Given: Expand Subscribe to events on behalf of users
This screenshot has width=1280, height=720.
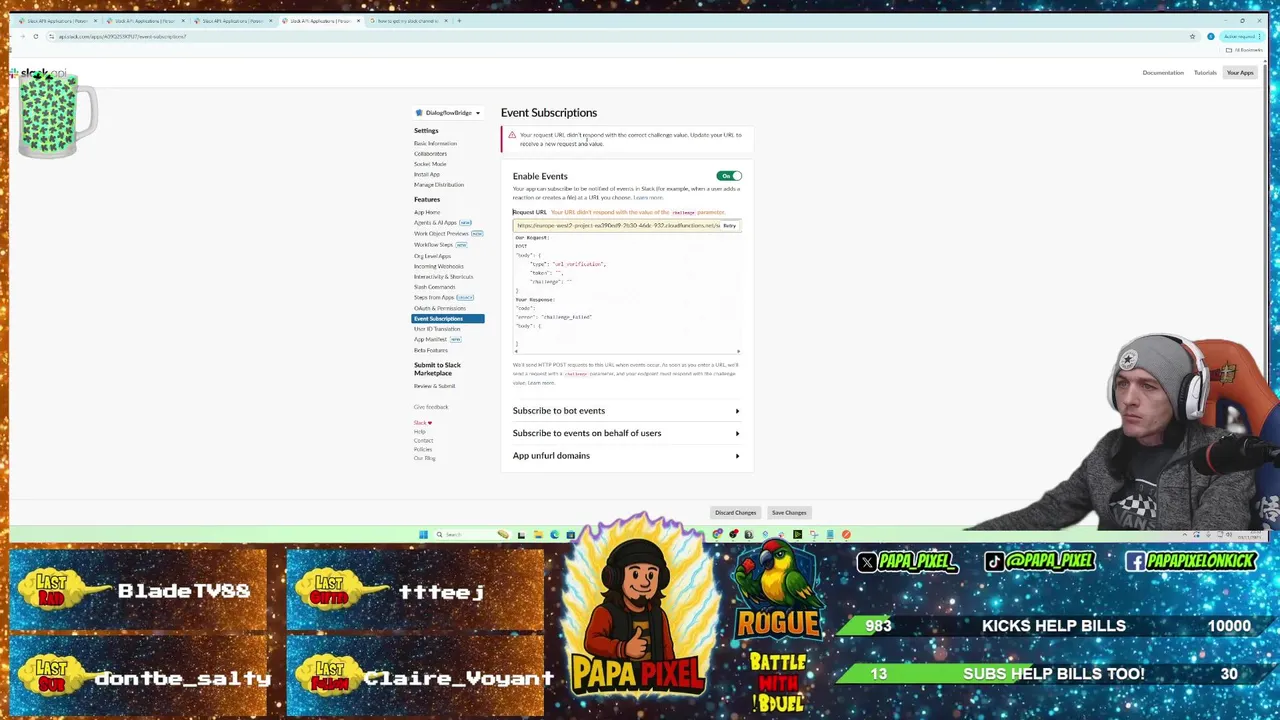Looking at the screenshot, I should point(626,433).
